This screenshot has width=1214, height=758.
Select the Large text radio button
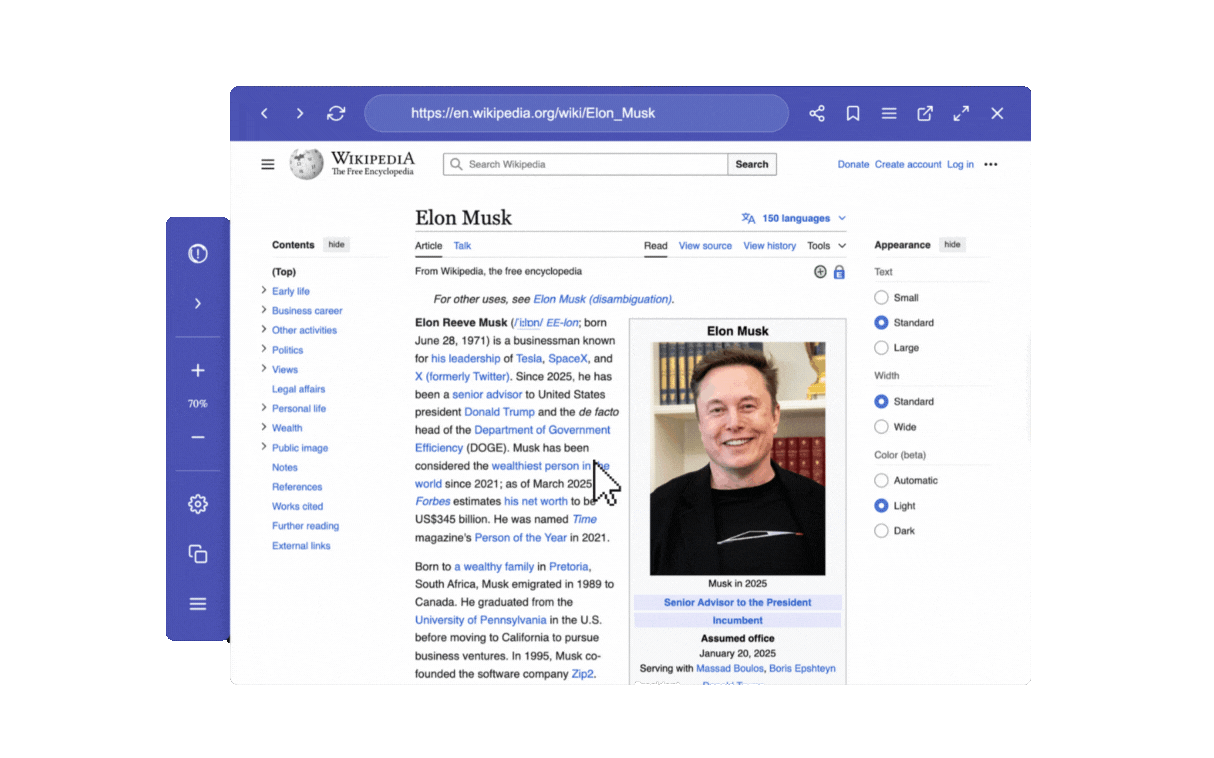(881, 348)
